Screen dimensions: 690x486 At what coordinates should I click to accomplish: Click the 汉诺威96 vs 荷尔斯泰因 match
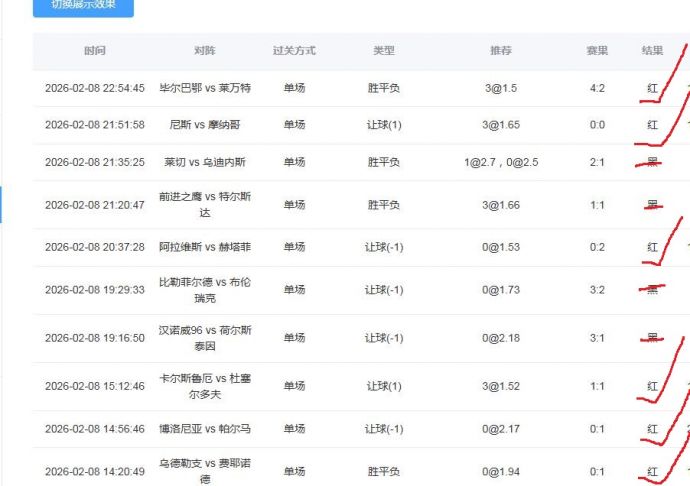205,338
